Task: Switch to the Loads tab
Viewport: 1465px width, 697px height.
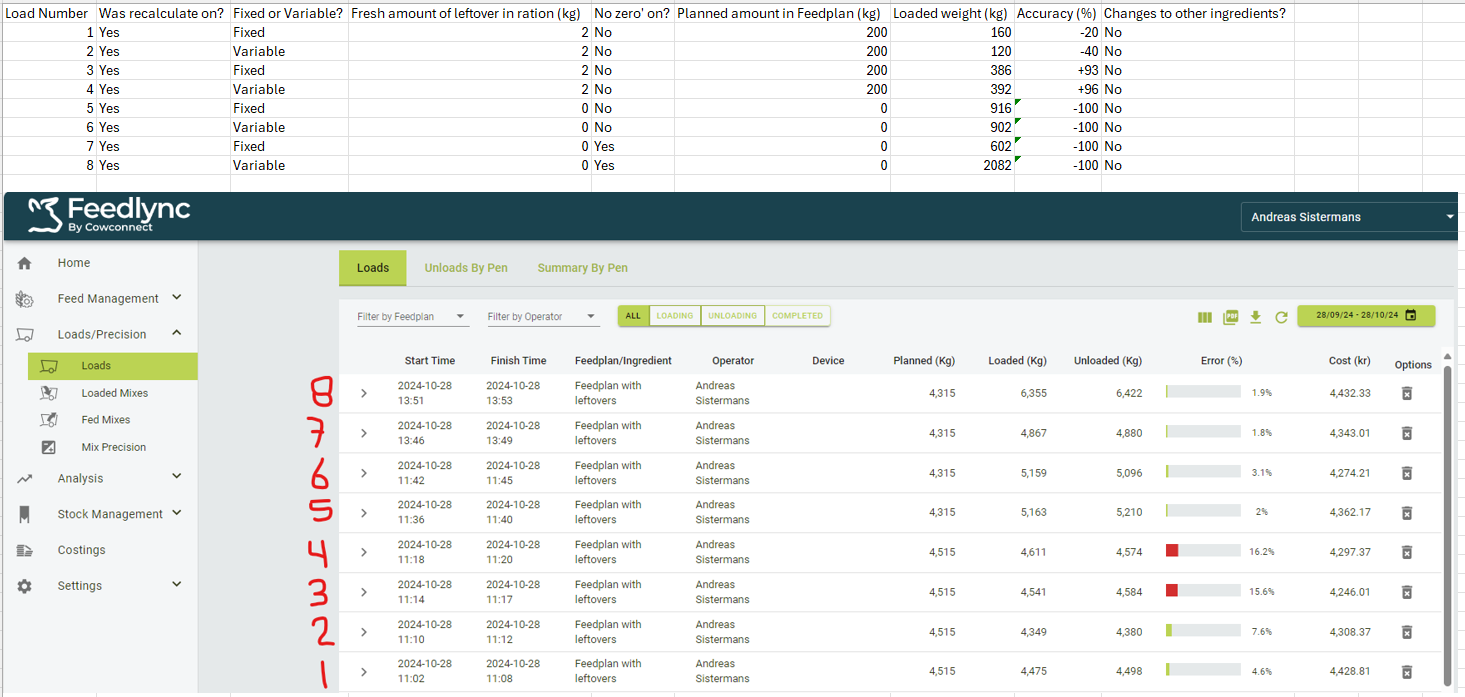Action: coord(373,268)
